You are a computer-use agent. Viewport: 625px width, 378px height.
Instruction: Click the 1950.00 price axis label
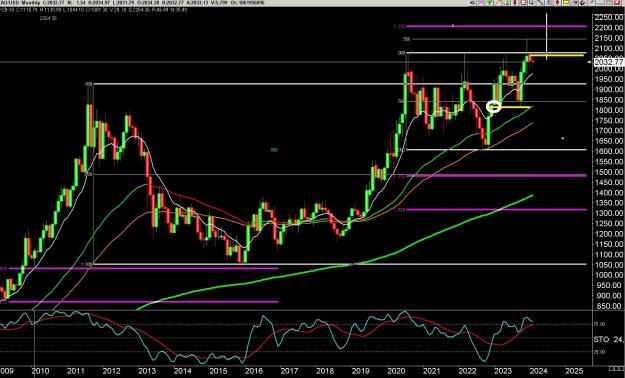pyautogui.click(x=609, y=79)
